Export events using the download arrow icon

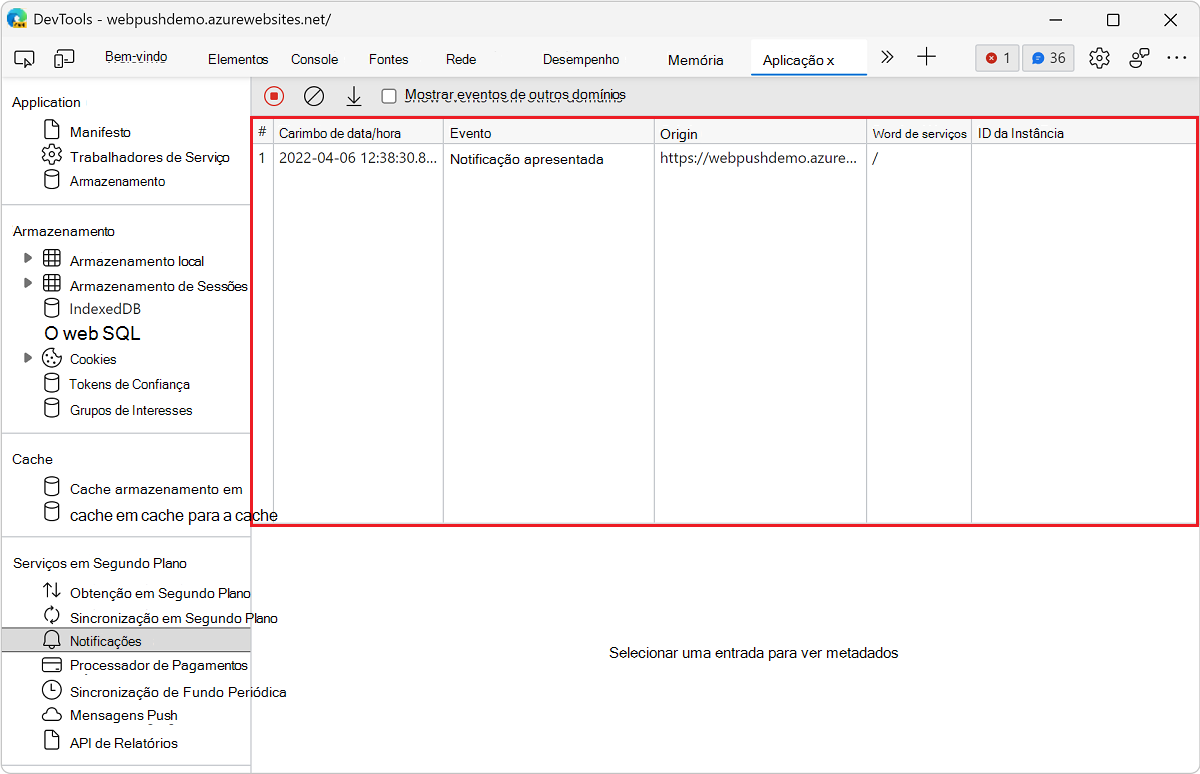tap(353, 95)
